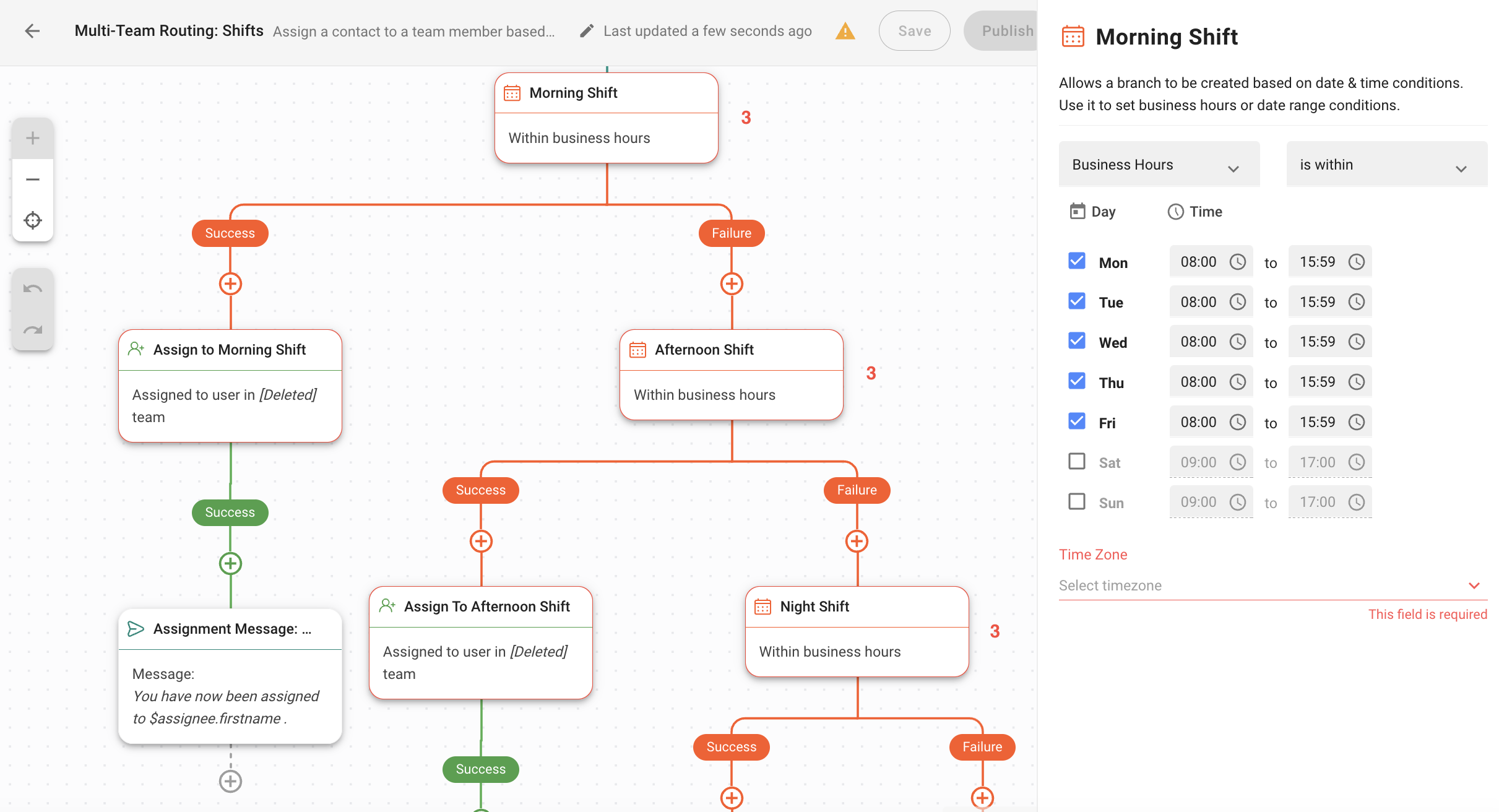The width and height of the screenshot is (1499, 812).
Task: Click the Publish button
Action: pos(1005,30)
